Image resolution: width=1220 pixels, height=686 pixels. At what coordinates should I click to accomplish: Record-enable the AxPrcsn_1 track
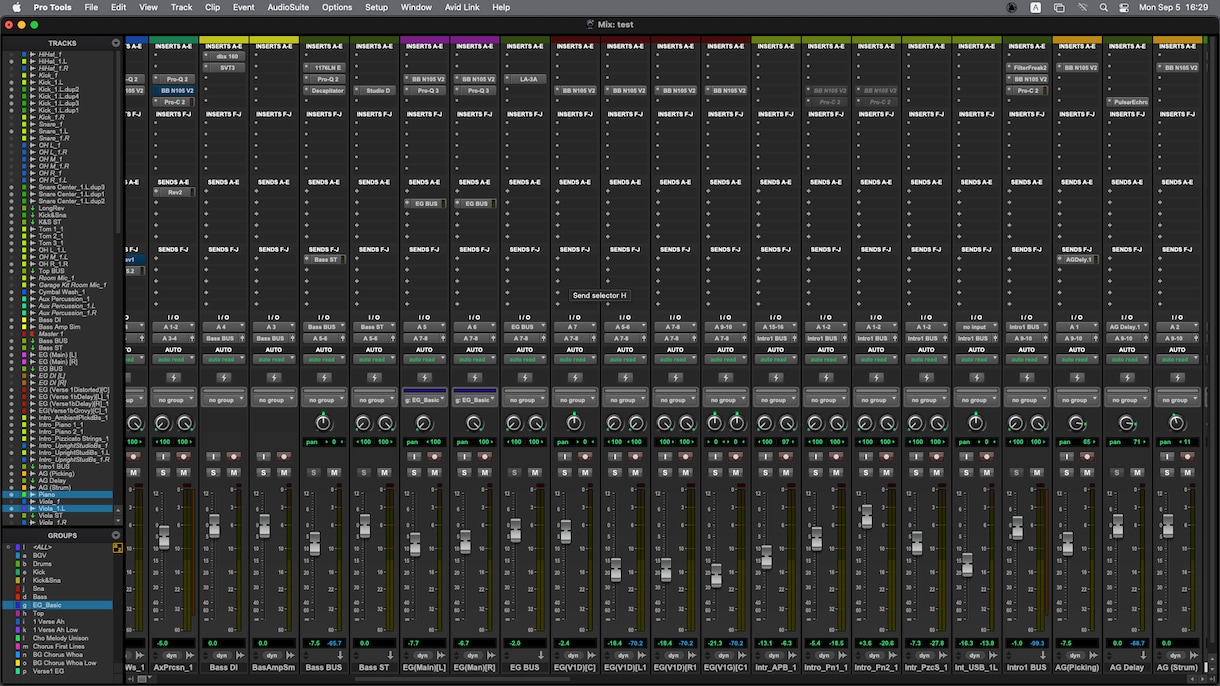point(183,457)
